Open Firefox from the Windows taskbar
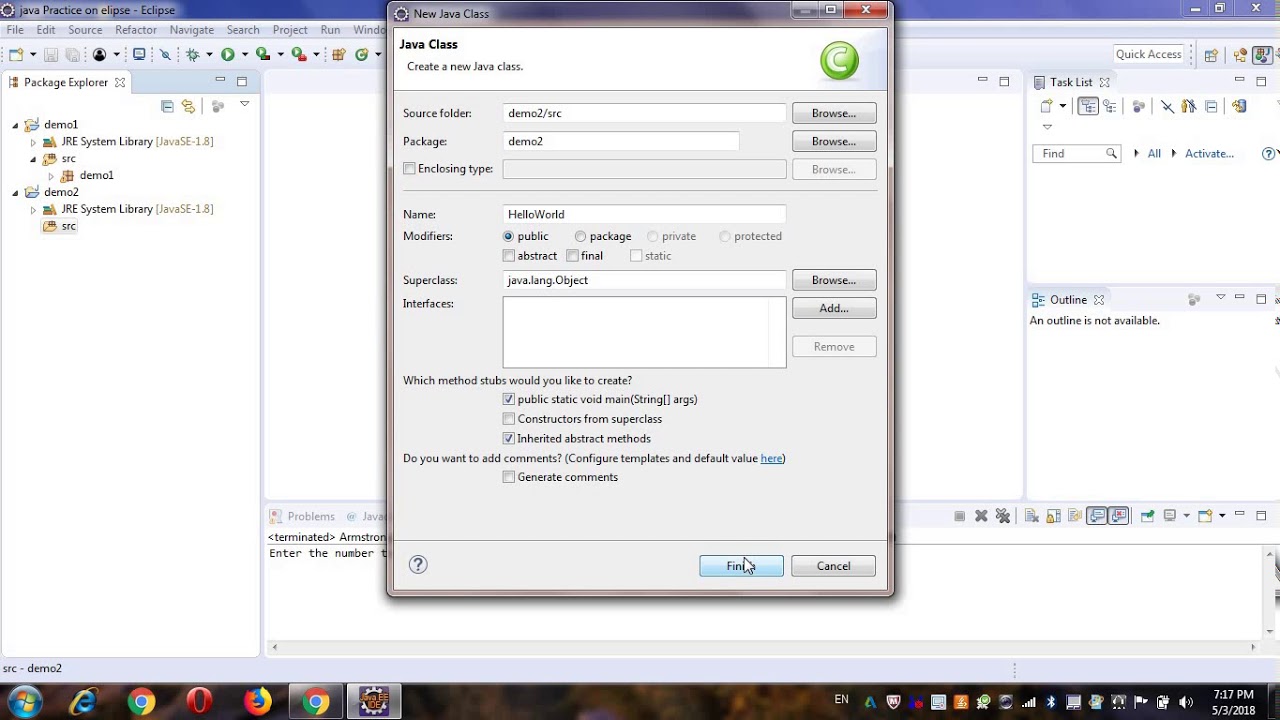This screenshot has height=720, width=1280. [x=257, y=702]
